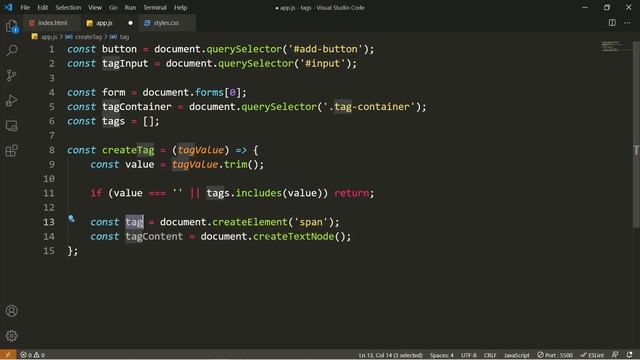The image size is (640, 360).
Task: Open the Search view in activity bar
Action: [11, 51]
